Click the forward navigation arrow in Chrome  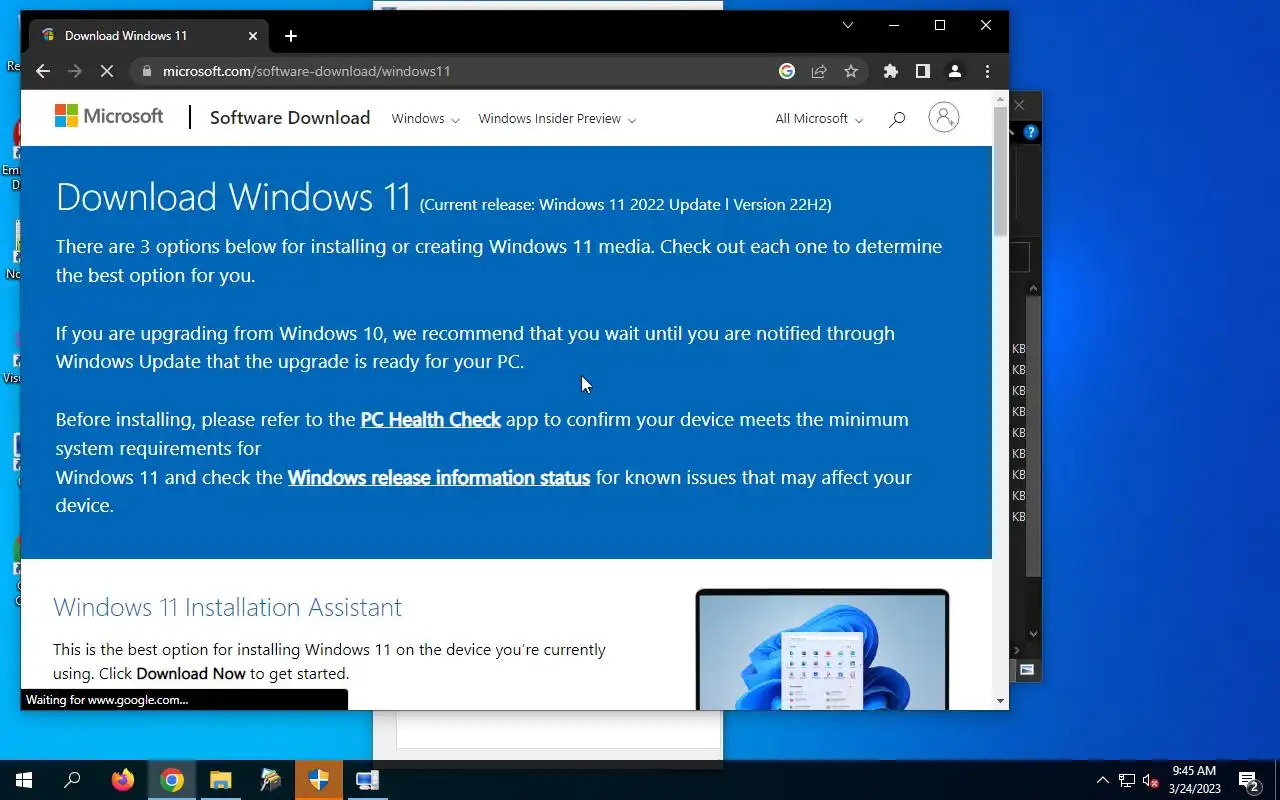click(x=74, y=71)
